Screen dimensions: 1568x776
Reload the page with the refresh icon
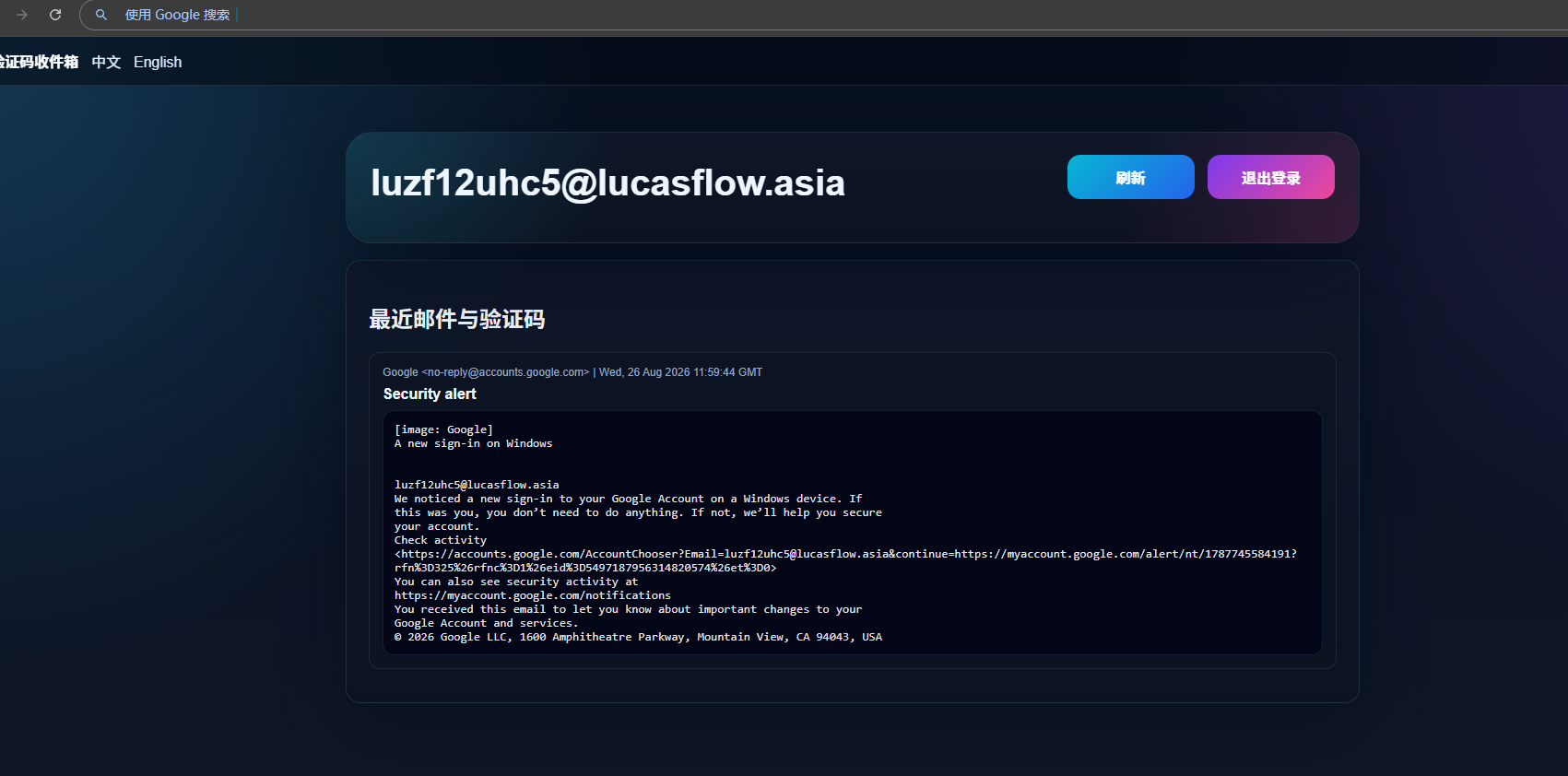pos(55,15)
